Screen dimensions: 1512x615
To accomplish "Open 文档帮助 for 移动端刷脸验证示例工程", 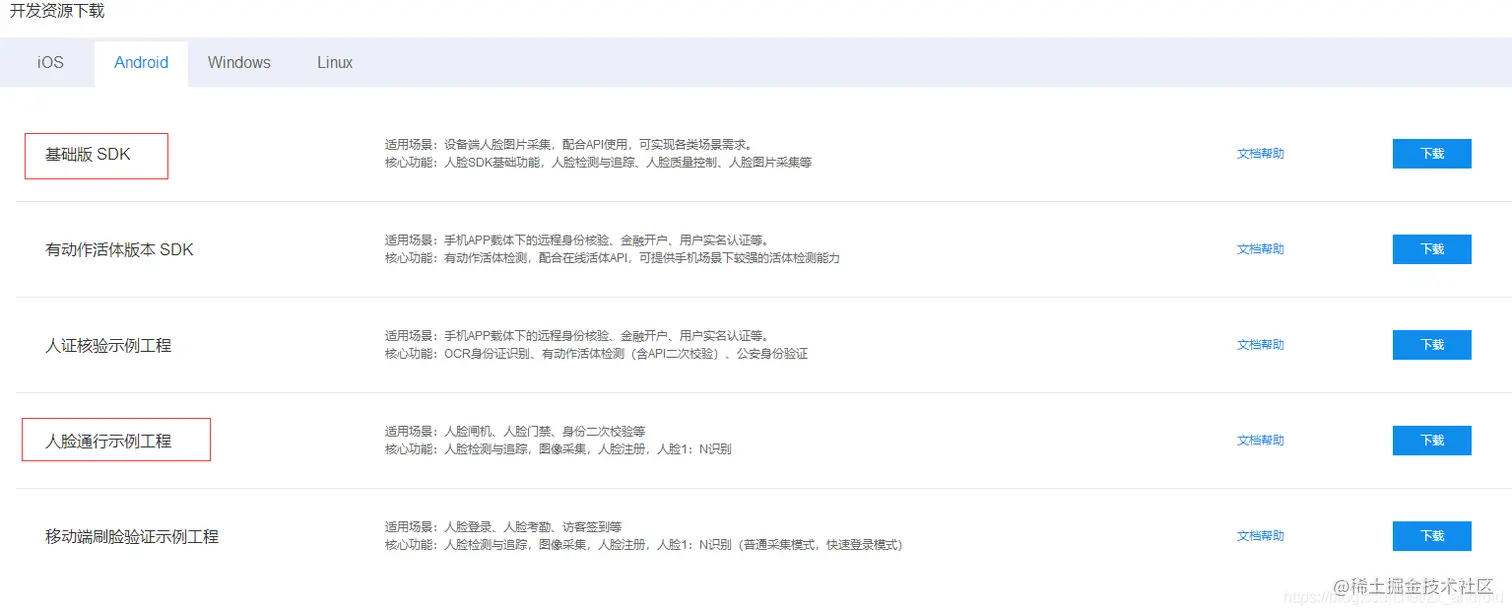I will pos(1259,535).
